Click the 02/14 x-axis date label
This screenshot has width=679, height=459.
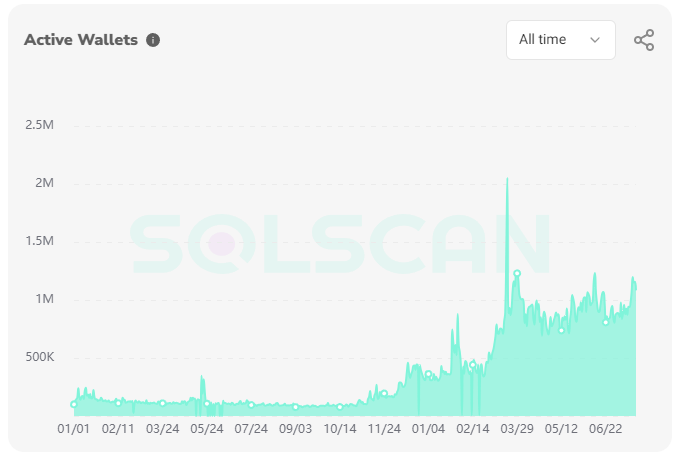coord(473,429)
